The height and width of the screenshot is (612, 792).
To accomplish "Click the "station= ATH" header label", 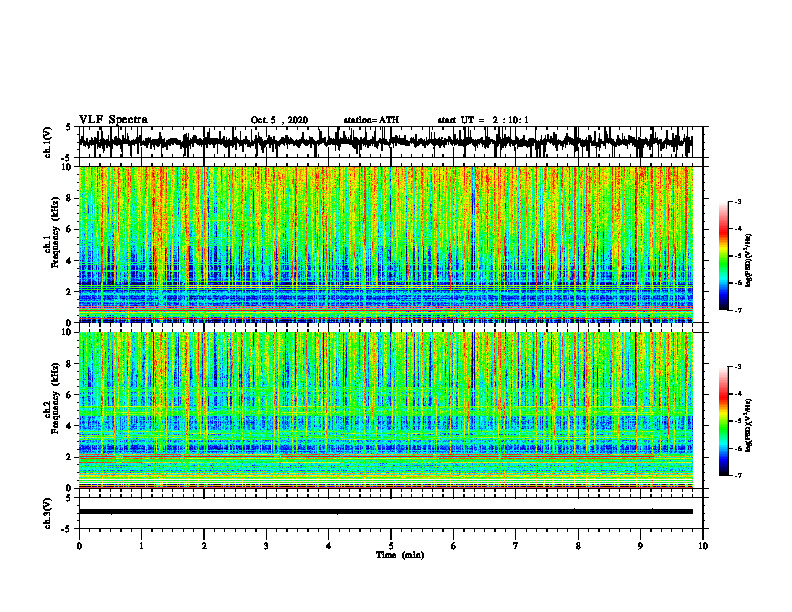I will 371,120.
